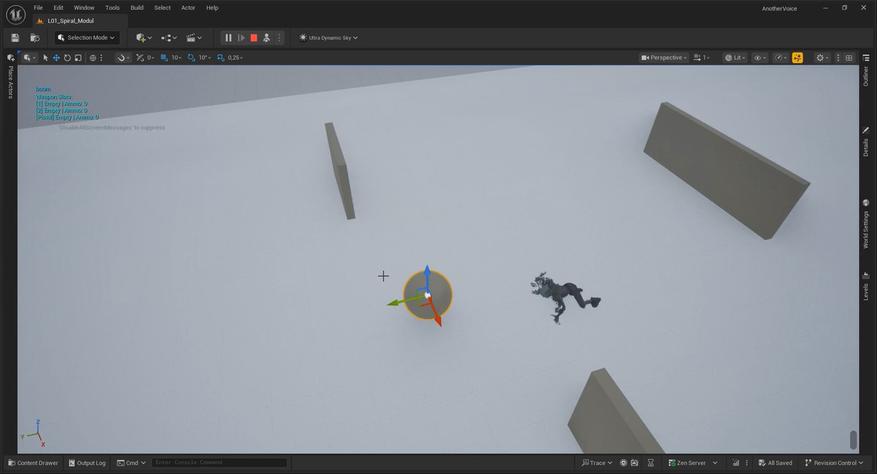877x474 pixels.
Task: Open the Help menu
Action: click(212, 8)
